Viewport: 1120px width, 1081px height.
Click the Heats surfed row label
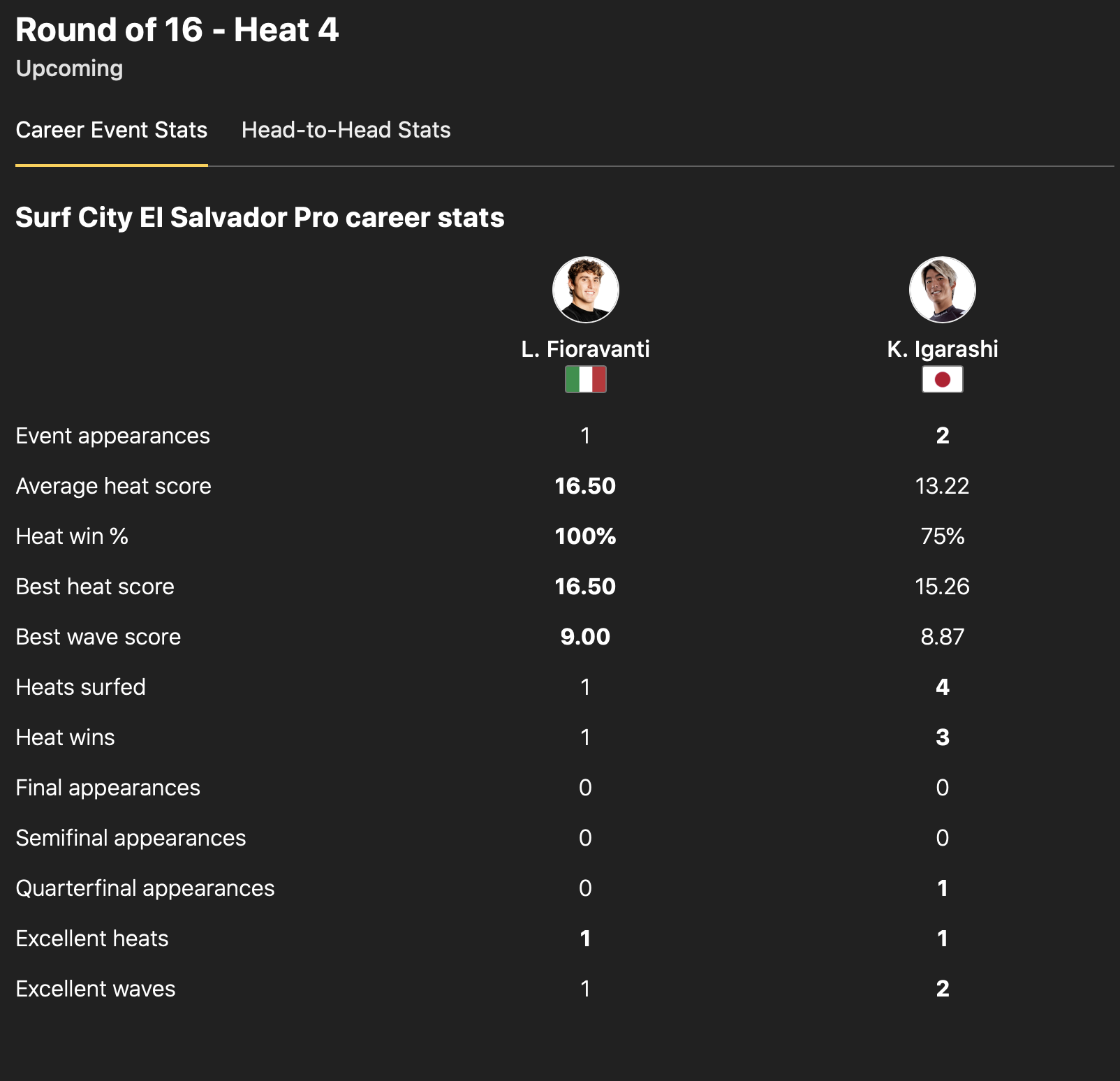[80, 687]
